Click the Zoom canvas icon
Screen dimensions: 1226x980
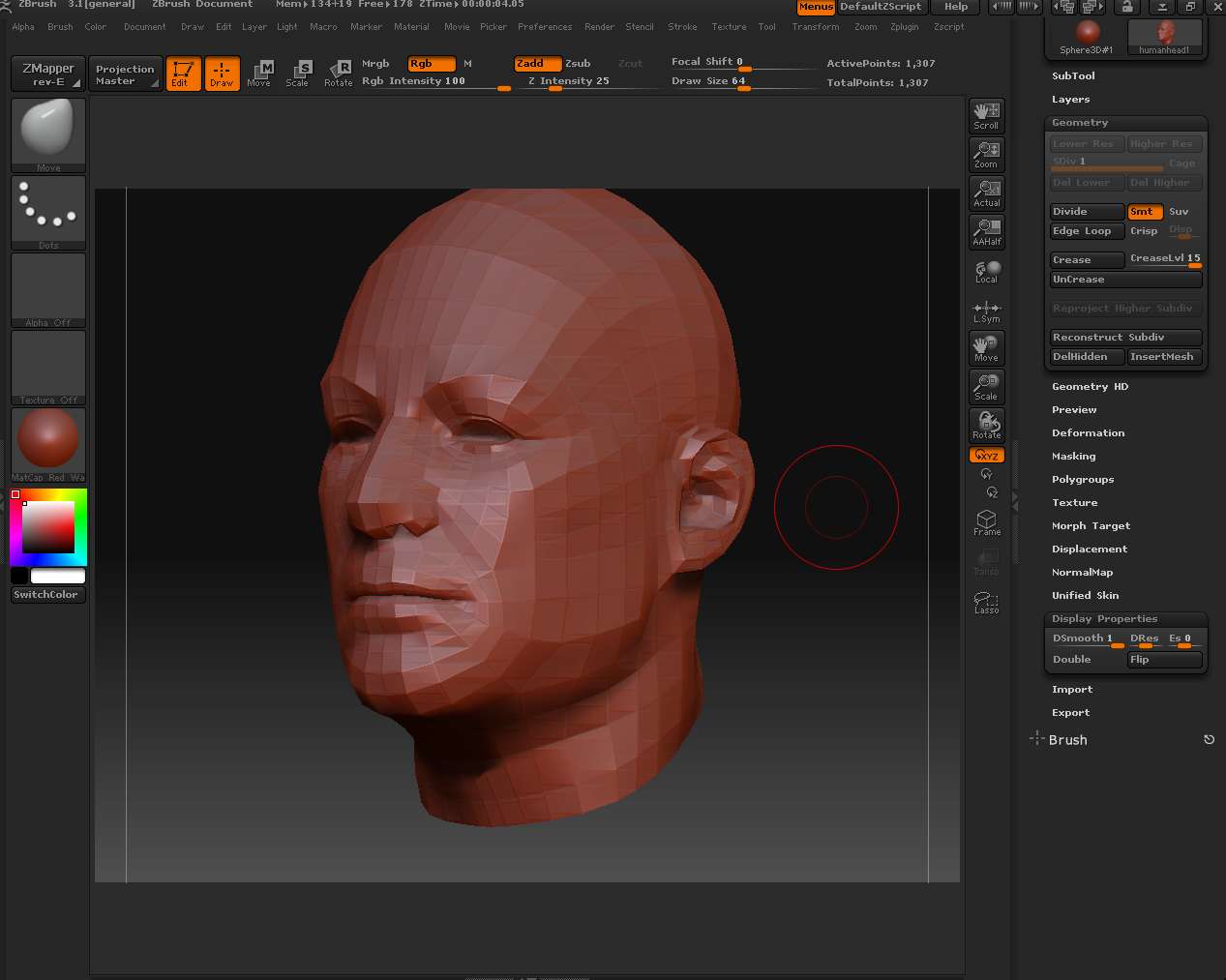point(986,154)
